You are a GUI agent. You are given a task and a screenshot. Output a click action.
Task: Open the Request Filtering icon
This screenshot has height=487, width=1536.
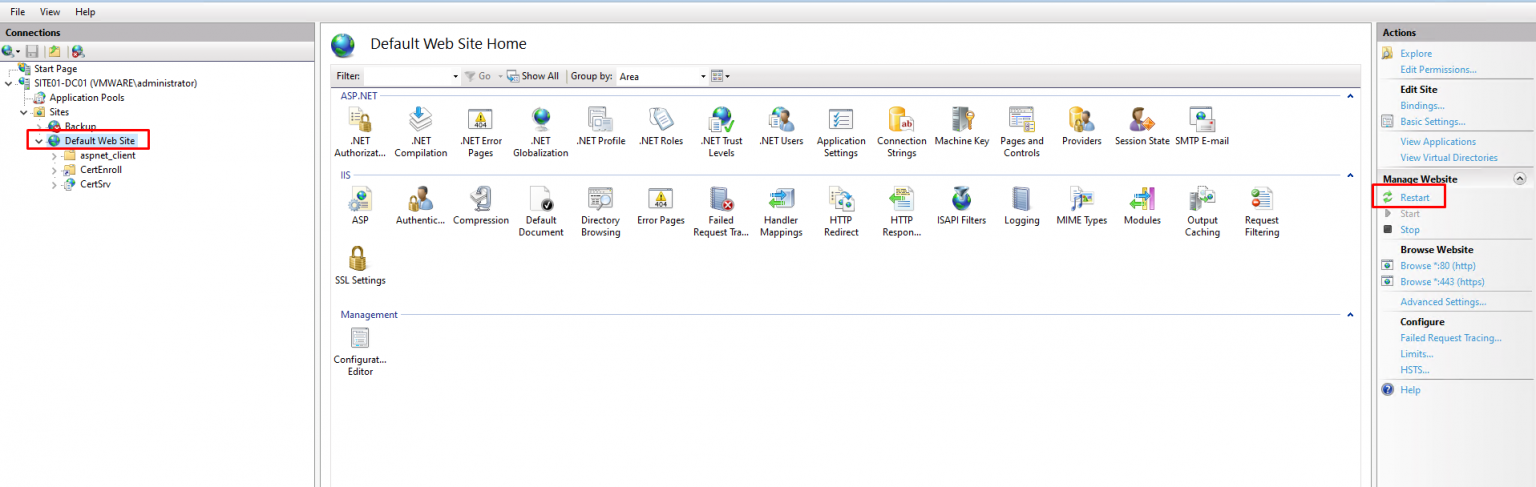[1261, 199]
